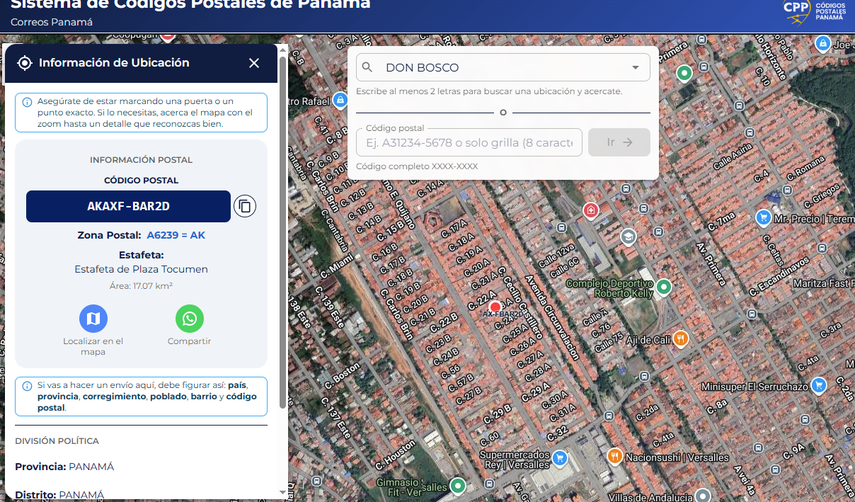Viewport: 855px width, 502px height.
Task: Click the panel scrollbar up arrow
Action: click(x=282, y=50)
